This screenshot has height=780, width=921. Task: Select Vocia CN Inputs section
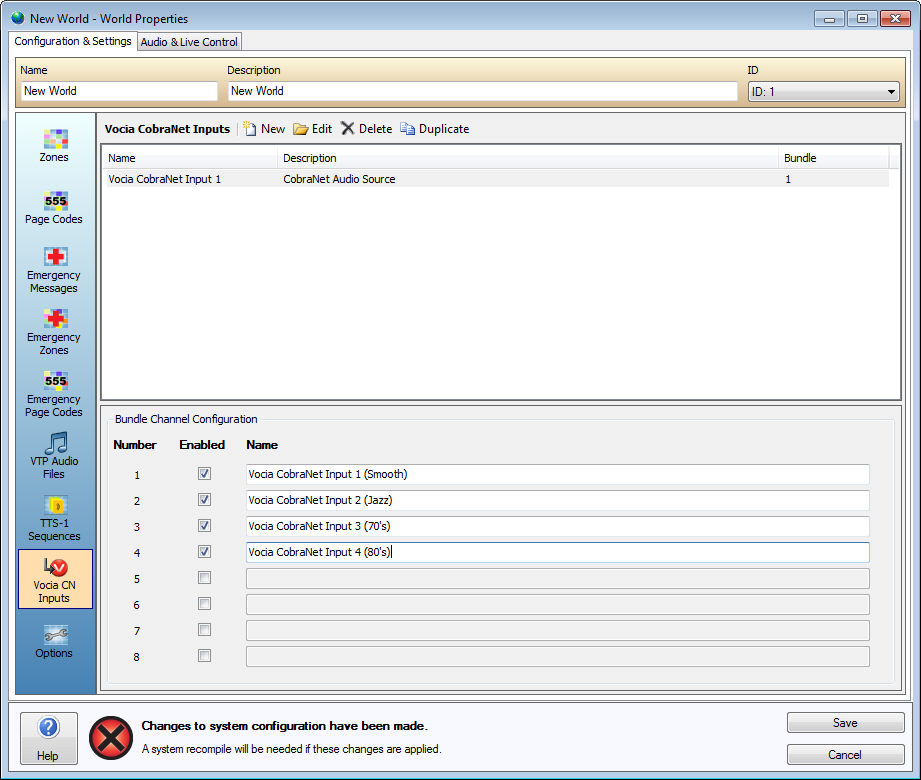point(55,579)
